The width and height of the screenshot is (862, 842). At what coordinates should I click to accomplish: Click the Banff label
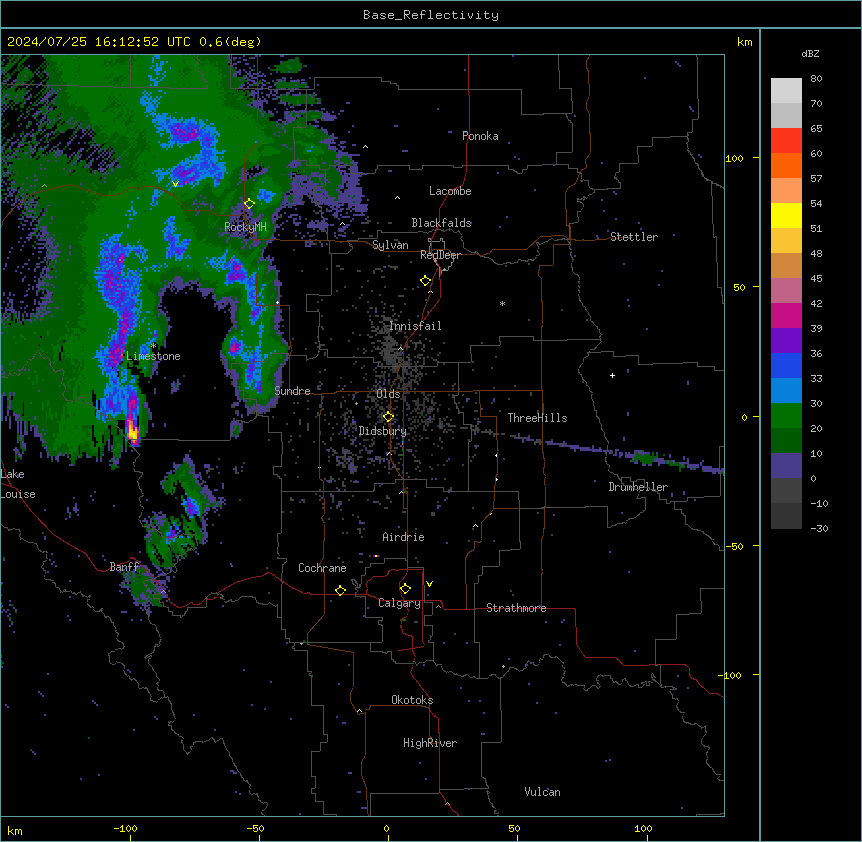coord(124,567)
